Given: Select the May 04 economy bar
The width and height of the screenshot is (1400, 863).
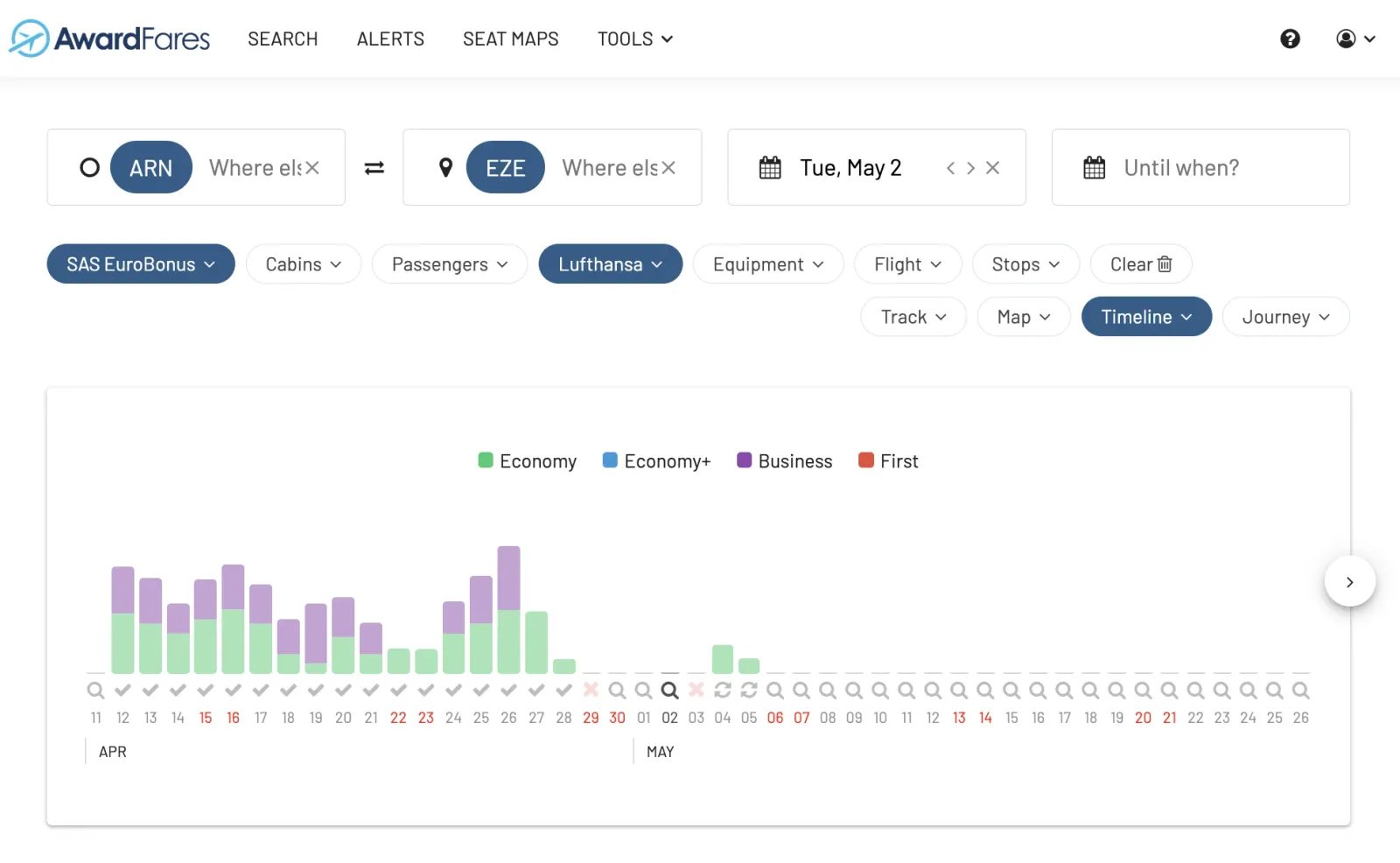Looking at the screenshot, I should point(723,659).
